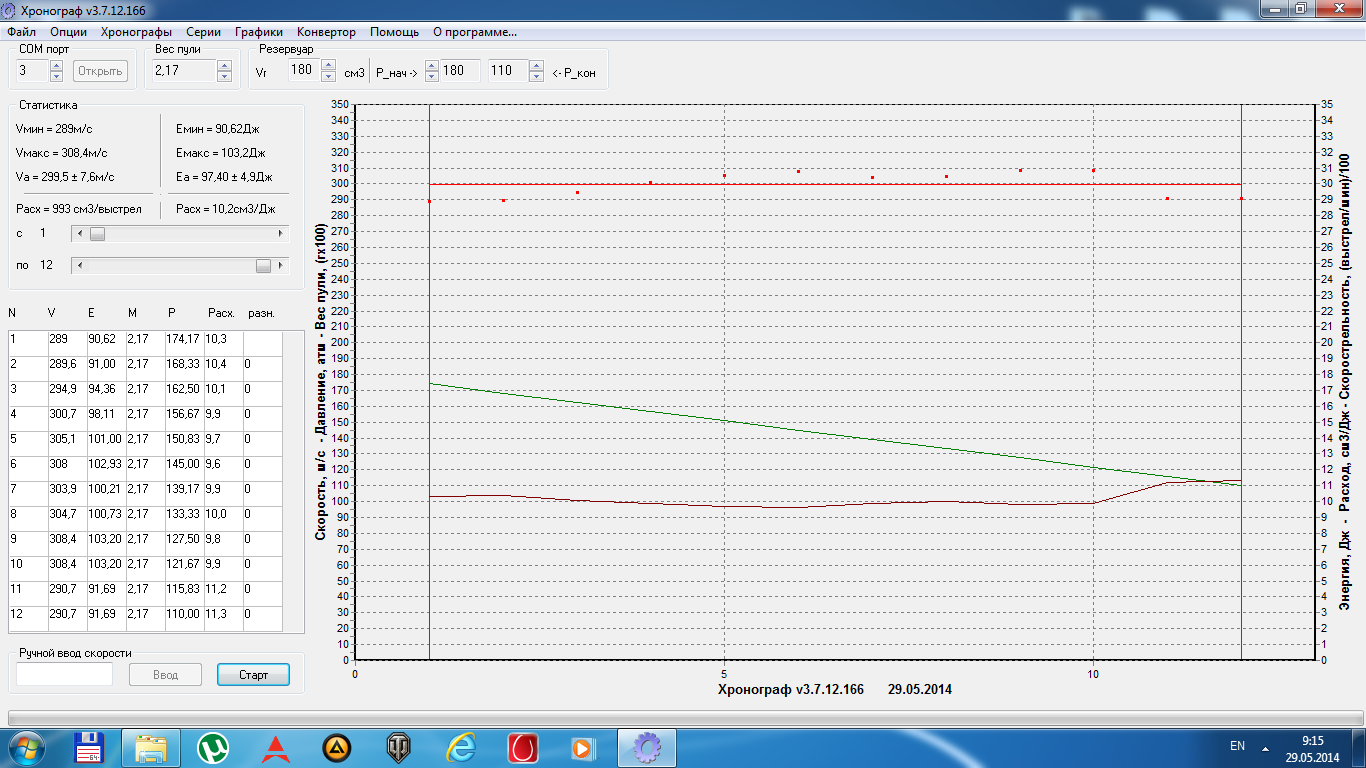The height and width of the screenshot is (768, 1366).
Task: Open Windows Explorer from the taskbar
Action: pos(151,747)
